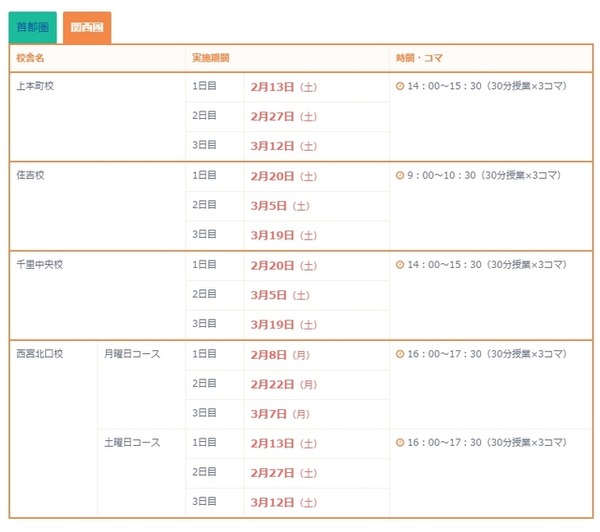Click the 校舎名 column header
The image size is (600, 532).
pos(30,58)
